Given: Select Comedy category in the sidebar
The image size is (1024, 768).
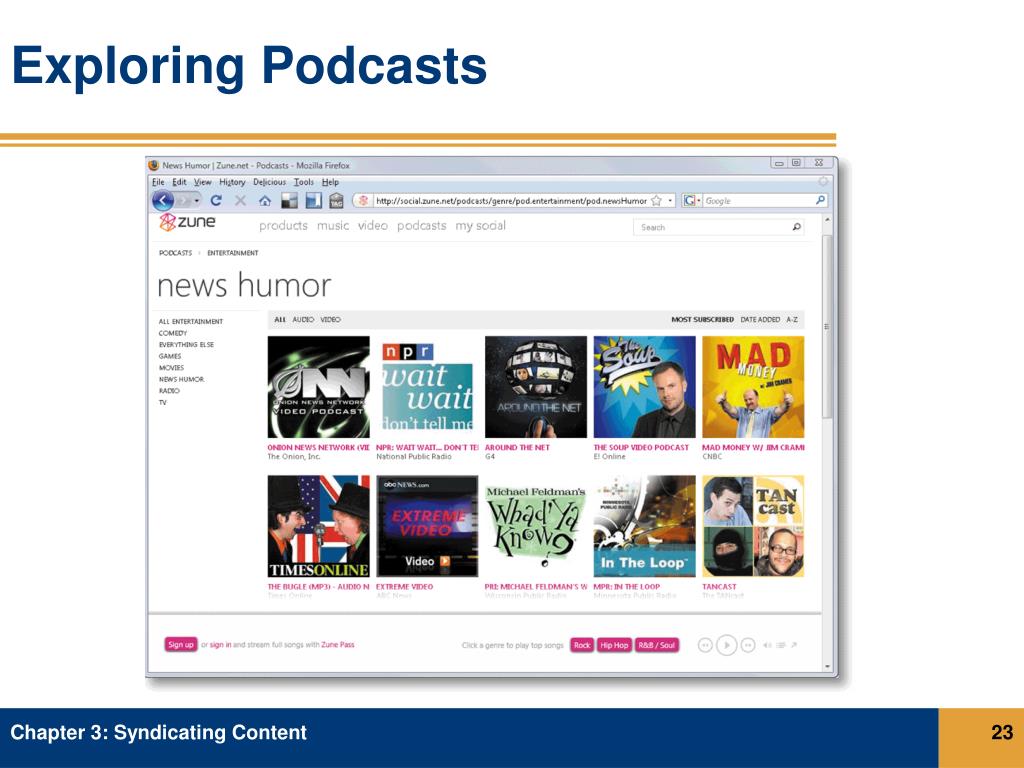Looking at the screenshot, I should coord(172,333).
